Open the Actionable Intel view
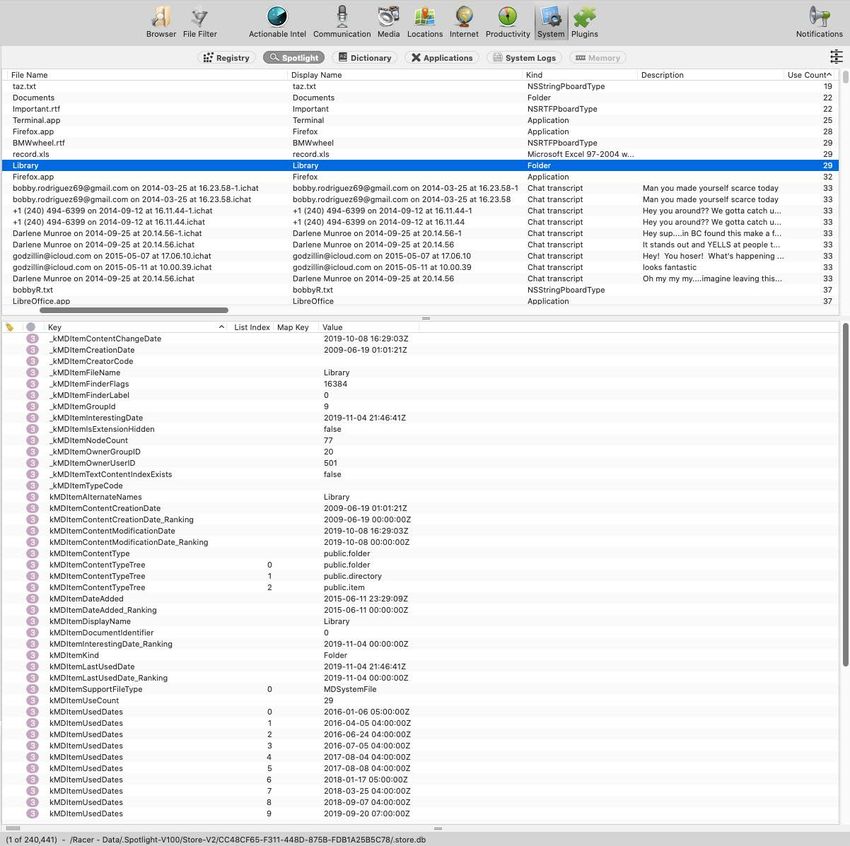This screenshot has height=846, width=850. coord(277,22)
